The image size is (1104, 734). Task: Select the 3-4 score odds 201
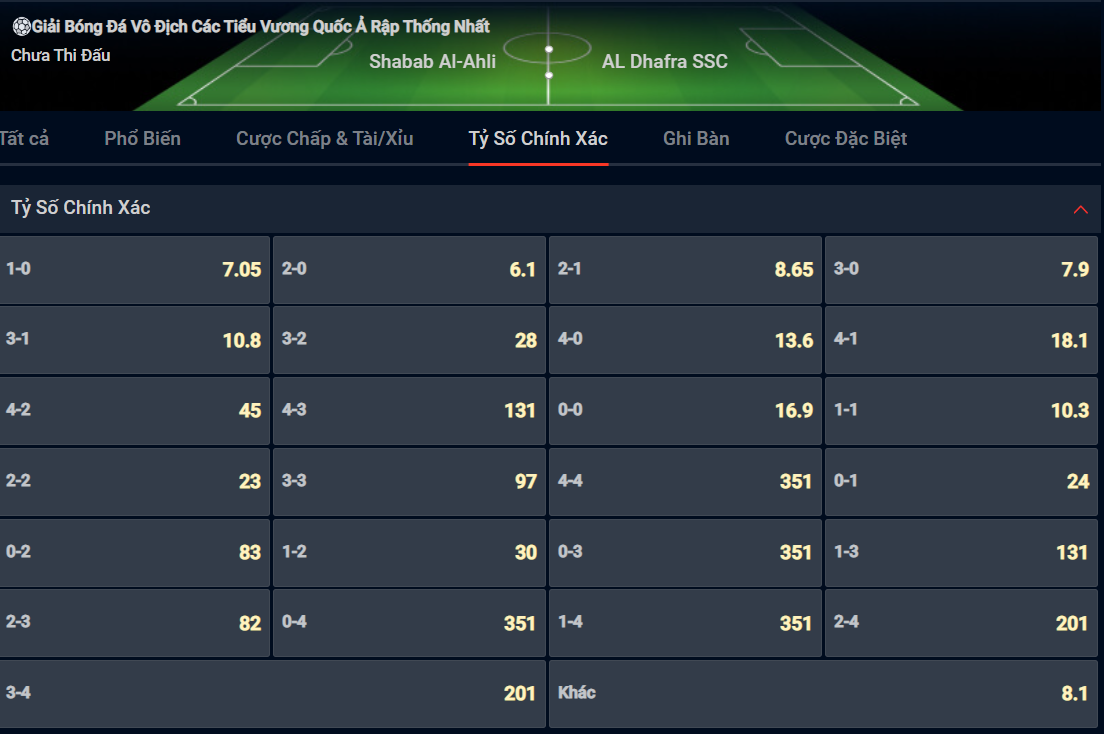[272, 694]
